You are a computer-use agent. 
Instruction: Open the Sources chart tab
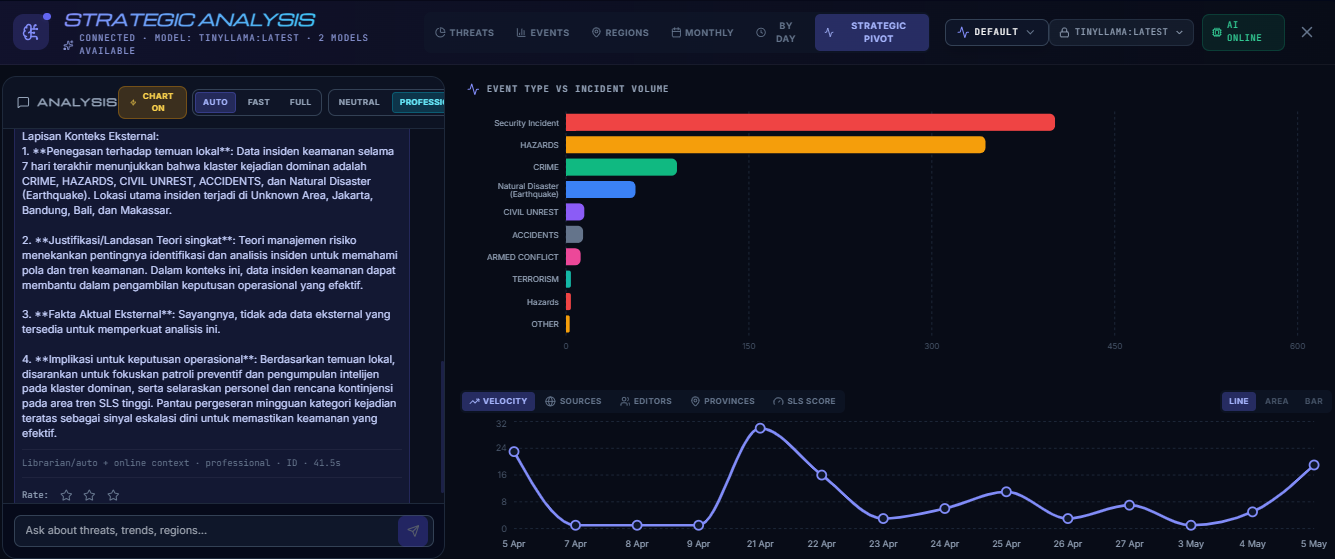pos(574,401)
